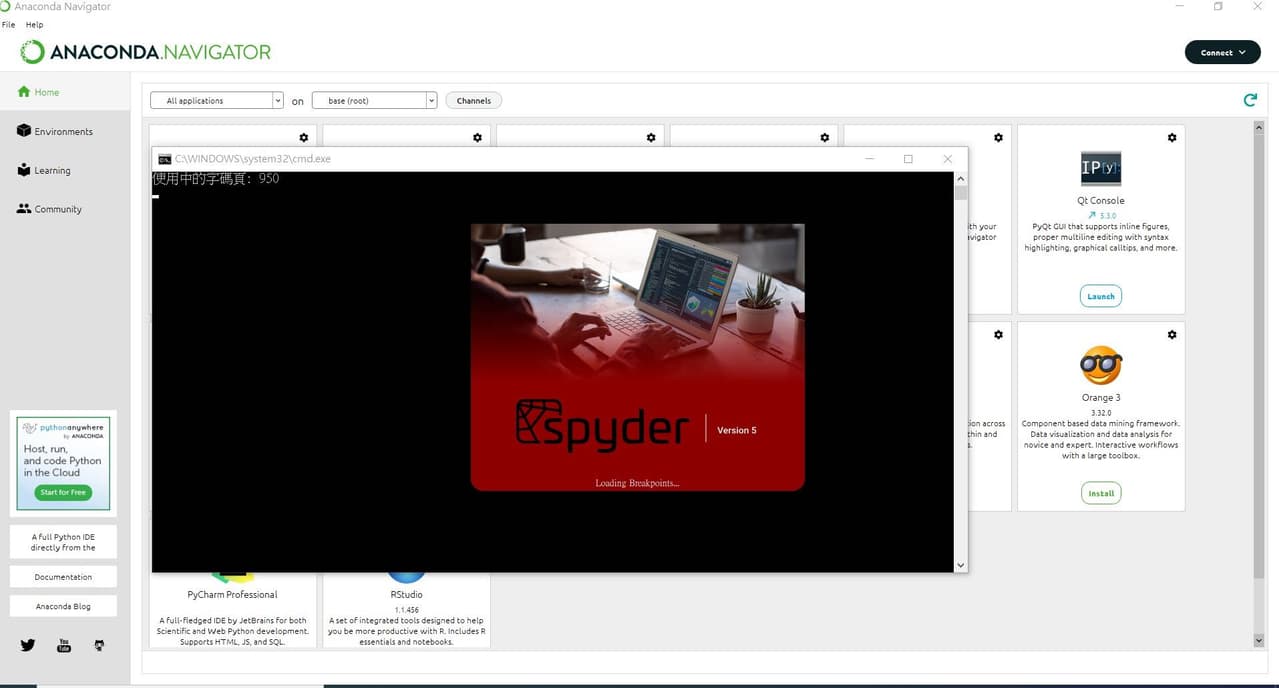Click Start for Free on PythonAnywhere ad
1279x688 pixels.
(x=63, y=492)
